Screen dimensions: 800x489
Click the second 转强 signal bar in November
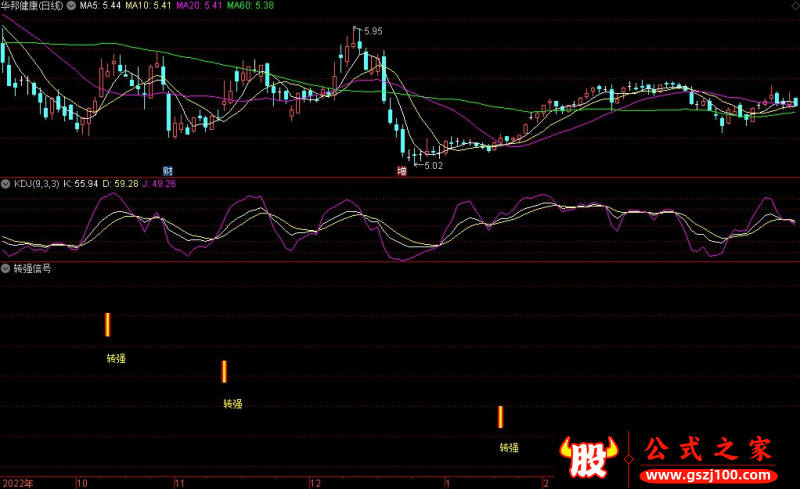[x=224, y=372]
